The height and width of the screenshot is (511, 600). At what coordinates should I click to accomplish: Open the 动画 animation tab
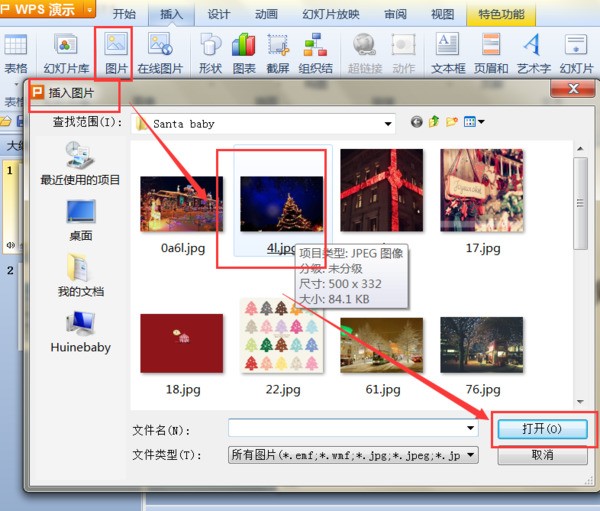266,14
